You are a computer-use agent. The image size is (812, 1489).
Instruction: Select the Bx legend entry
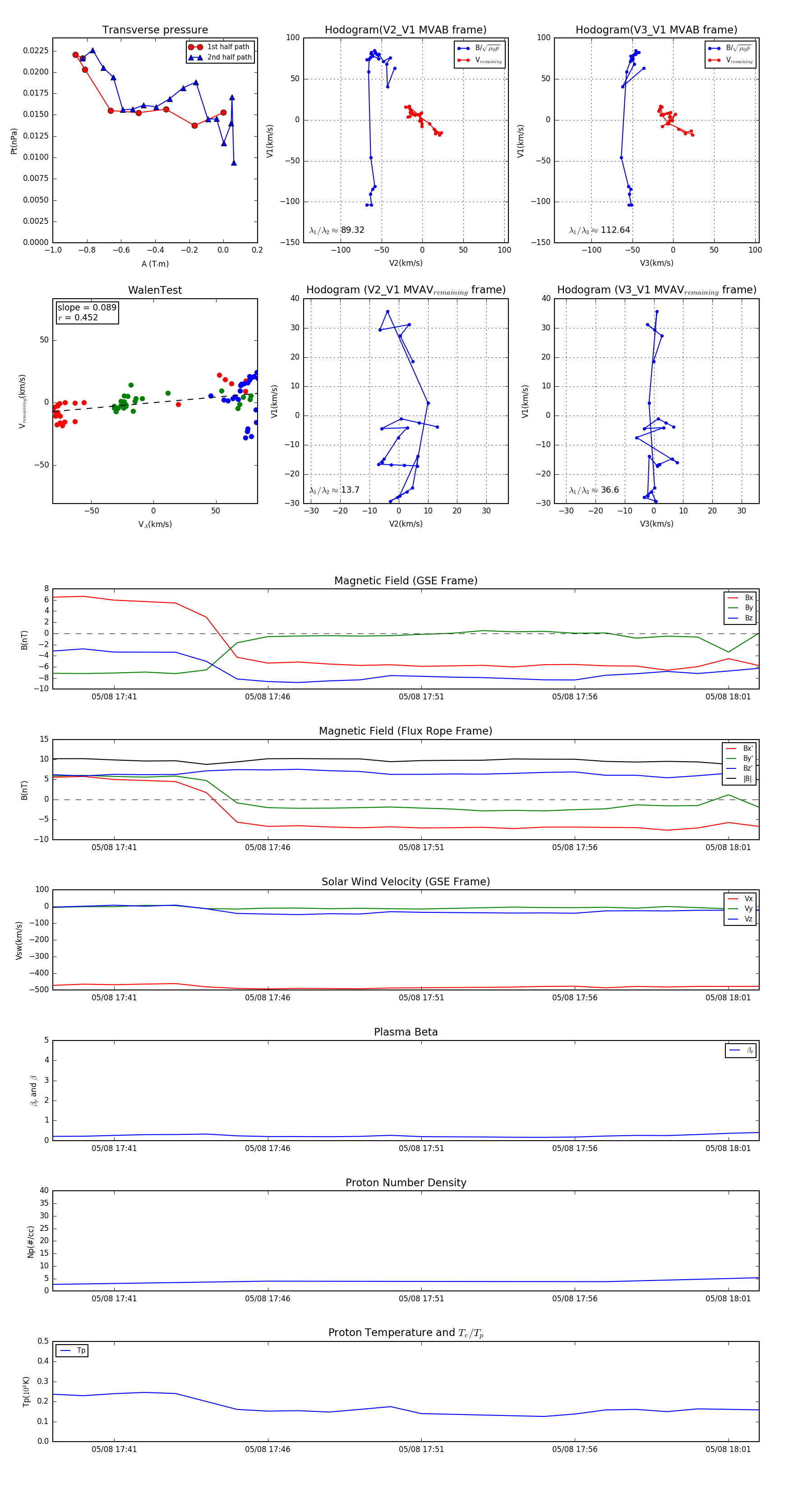point(740,598)
